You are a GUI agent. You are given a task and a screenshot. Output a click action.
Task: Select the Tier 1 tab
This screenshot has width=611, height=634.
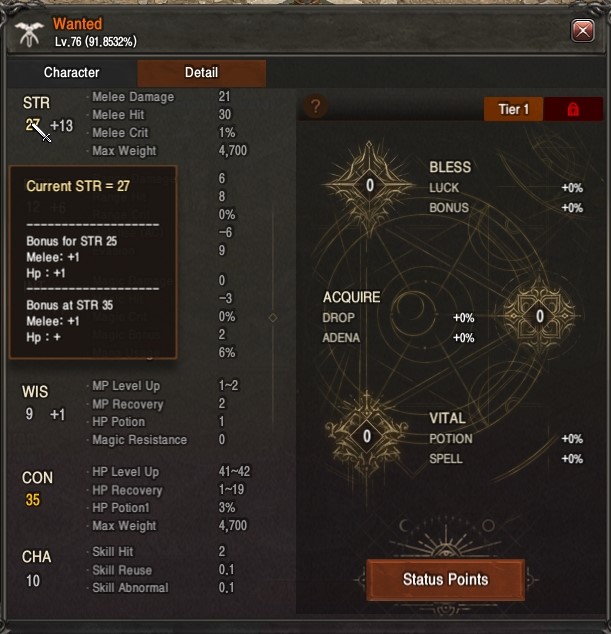514,109
